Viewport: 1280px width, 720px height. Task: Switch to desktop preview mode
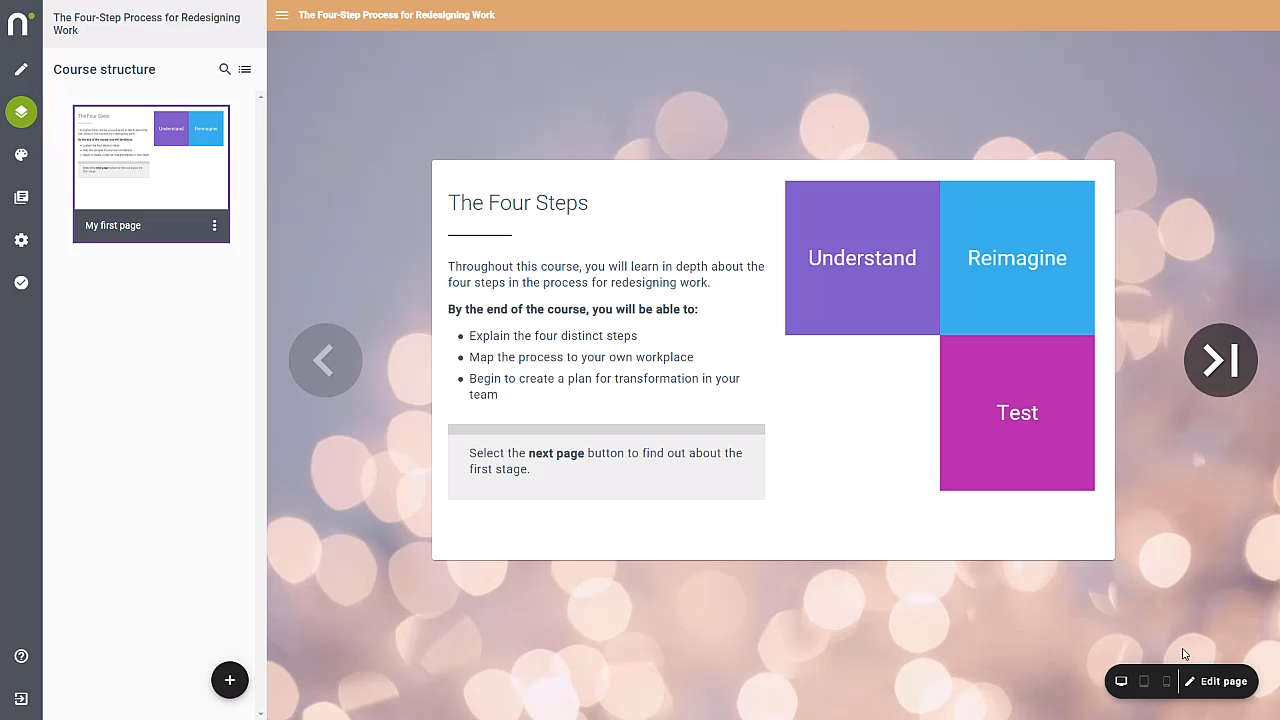pos(1121,681)
